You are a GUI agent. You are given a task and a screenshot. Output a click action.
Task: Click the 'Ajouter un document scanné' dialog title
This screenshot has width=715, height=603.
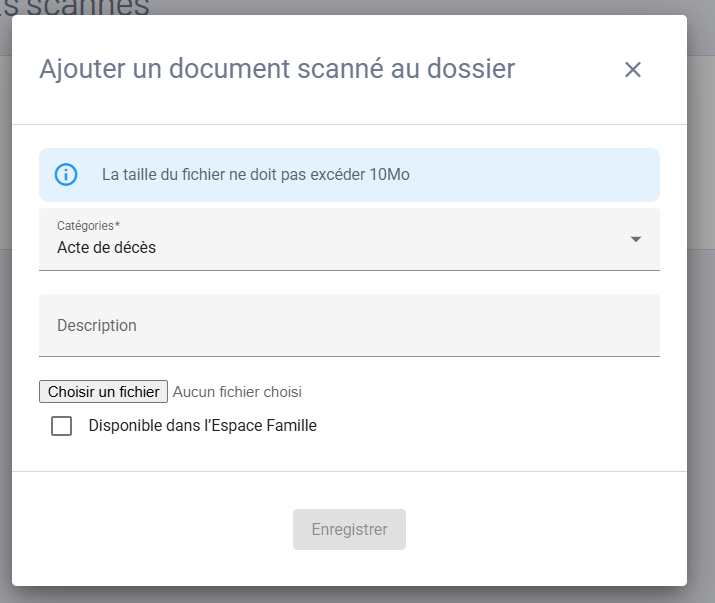click(277, 69)
